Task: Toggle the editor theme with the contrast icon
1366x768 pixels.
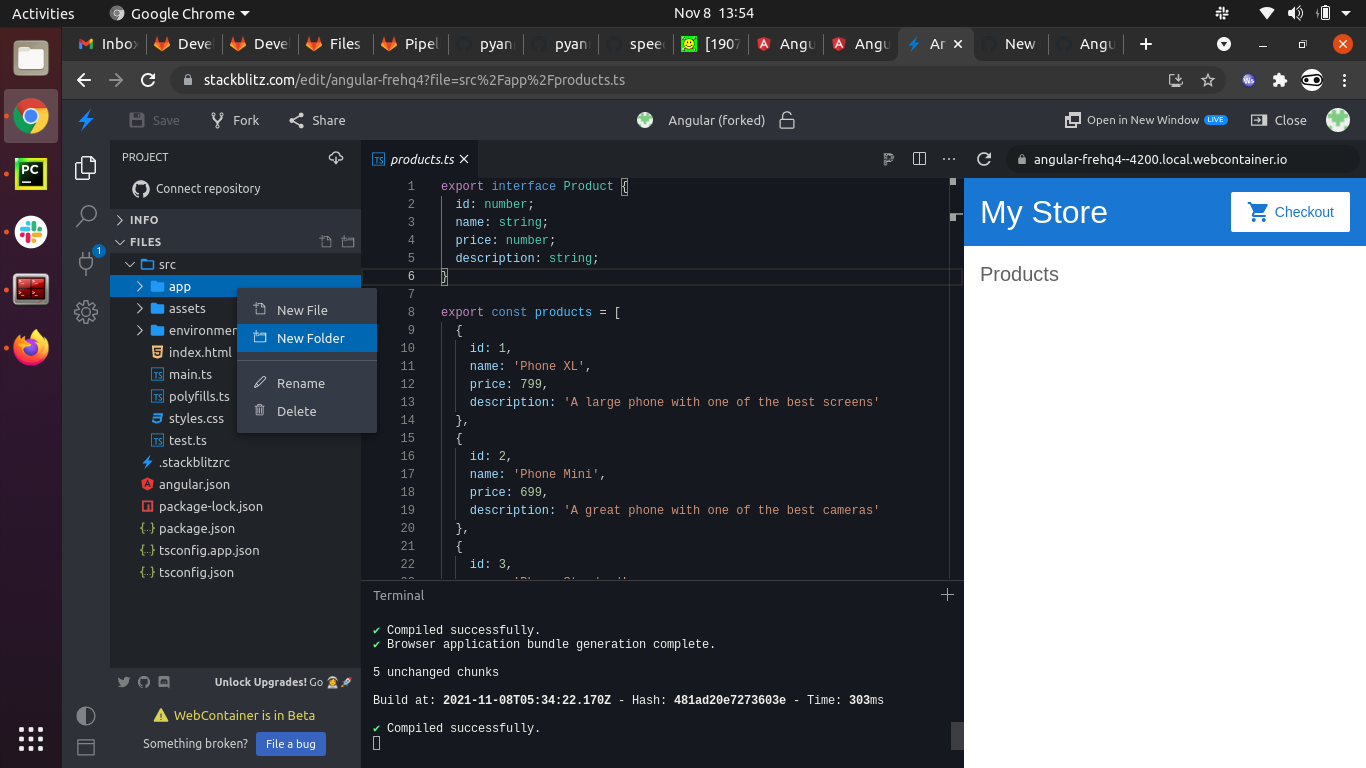Action: coord(86,716)
